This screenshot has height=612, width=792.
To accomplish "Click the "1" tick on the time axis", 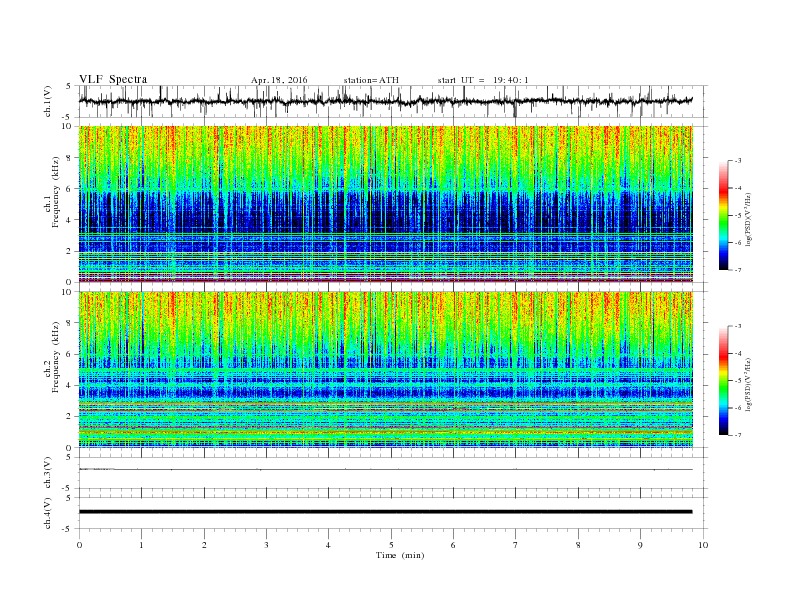I will 141,545.
